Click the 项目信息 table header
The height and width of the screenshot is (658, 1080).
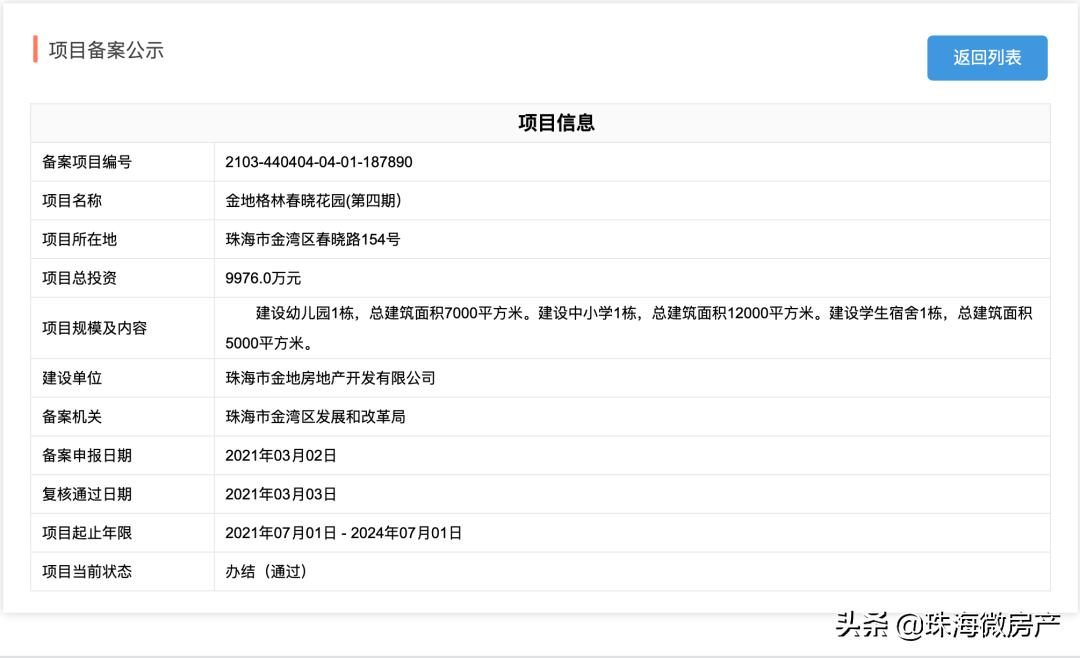tap(540, 123)
